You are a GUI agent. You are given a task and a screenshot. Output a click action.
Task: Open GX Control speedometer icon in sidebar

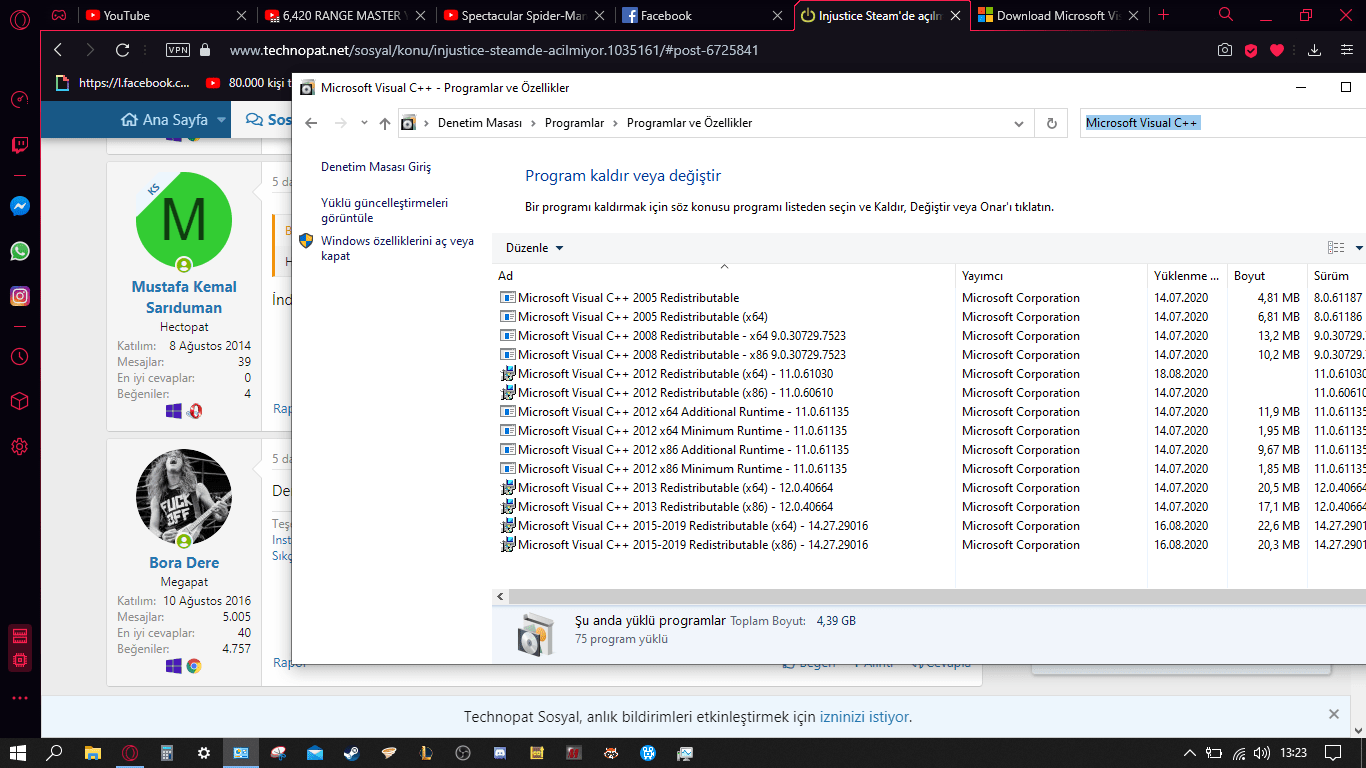pyautogui.click(x=20, y=99)
